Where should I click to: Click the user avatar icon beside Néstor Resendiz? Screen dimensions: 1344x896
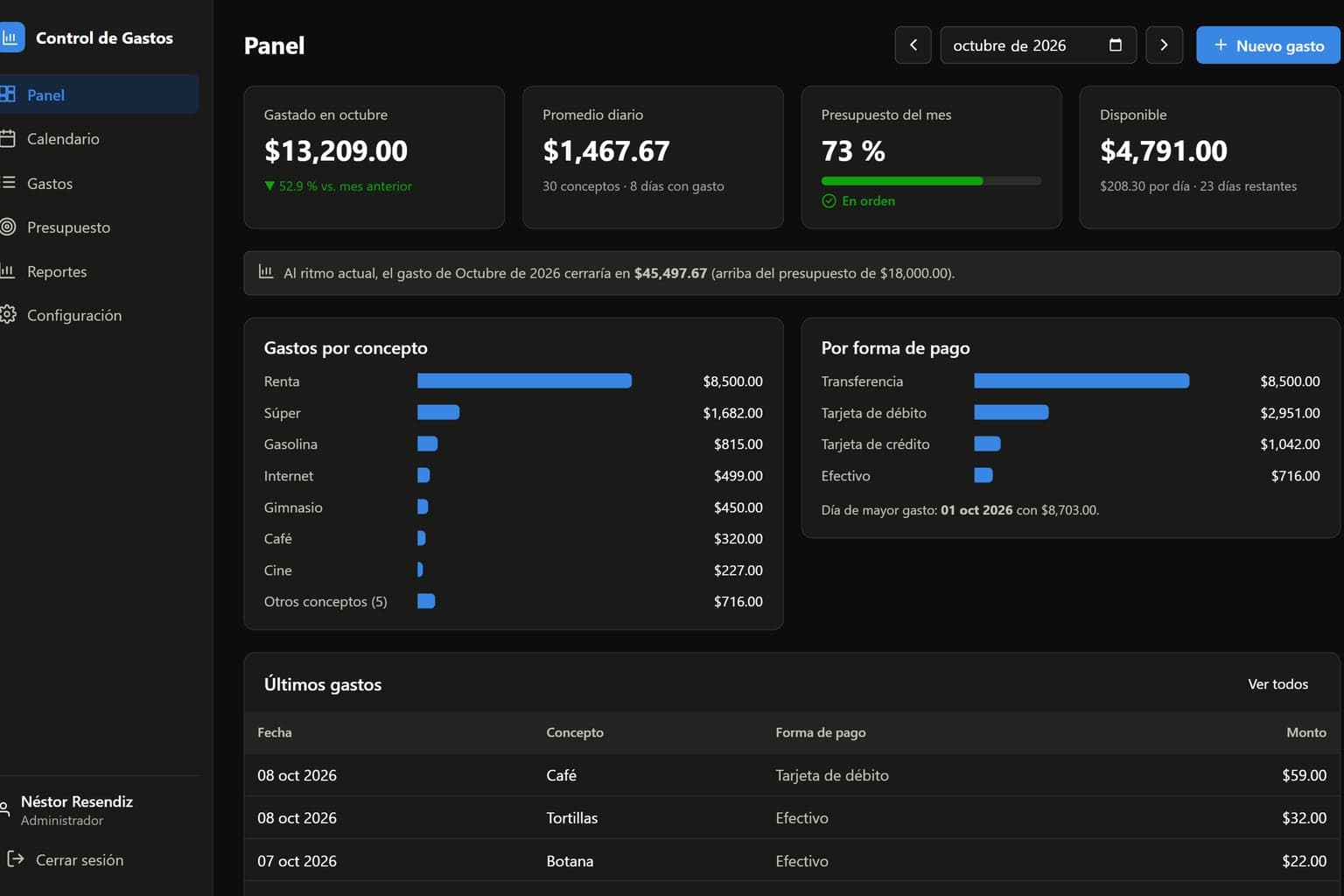point(4,808)
